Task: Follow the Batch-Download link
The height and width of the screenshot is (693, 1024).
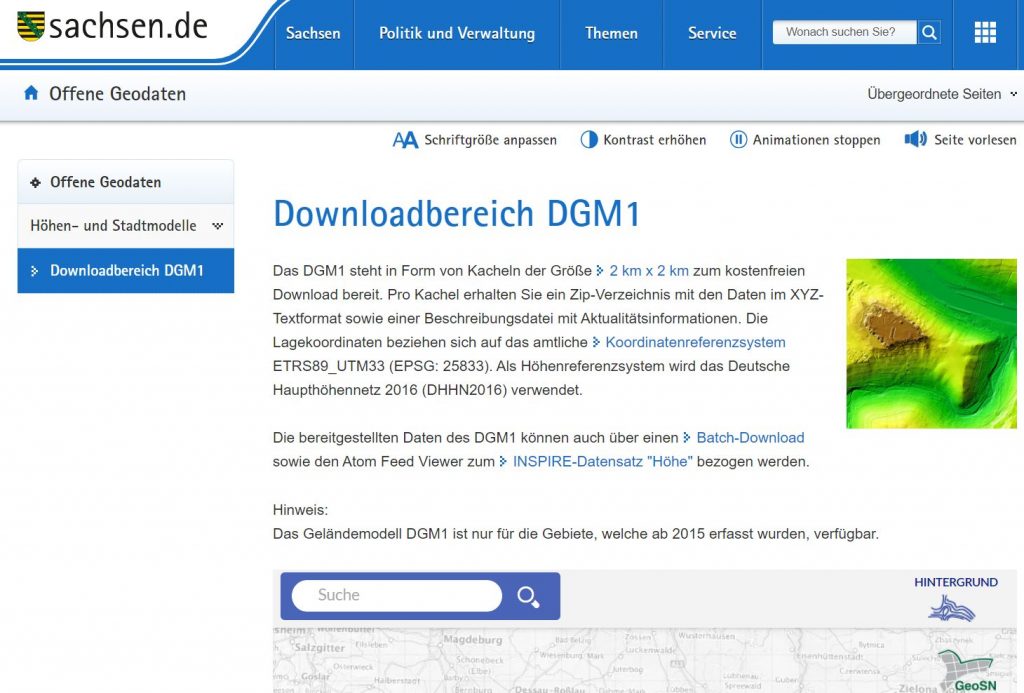Action: (750, 438)
